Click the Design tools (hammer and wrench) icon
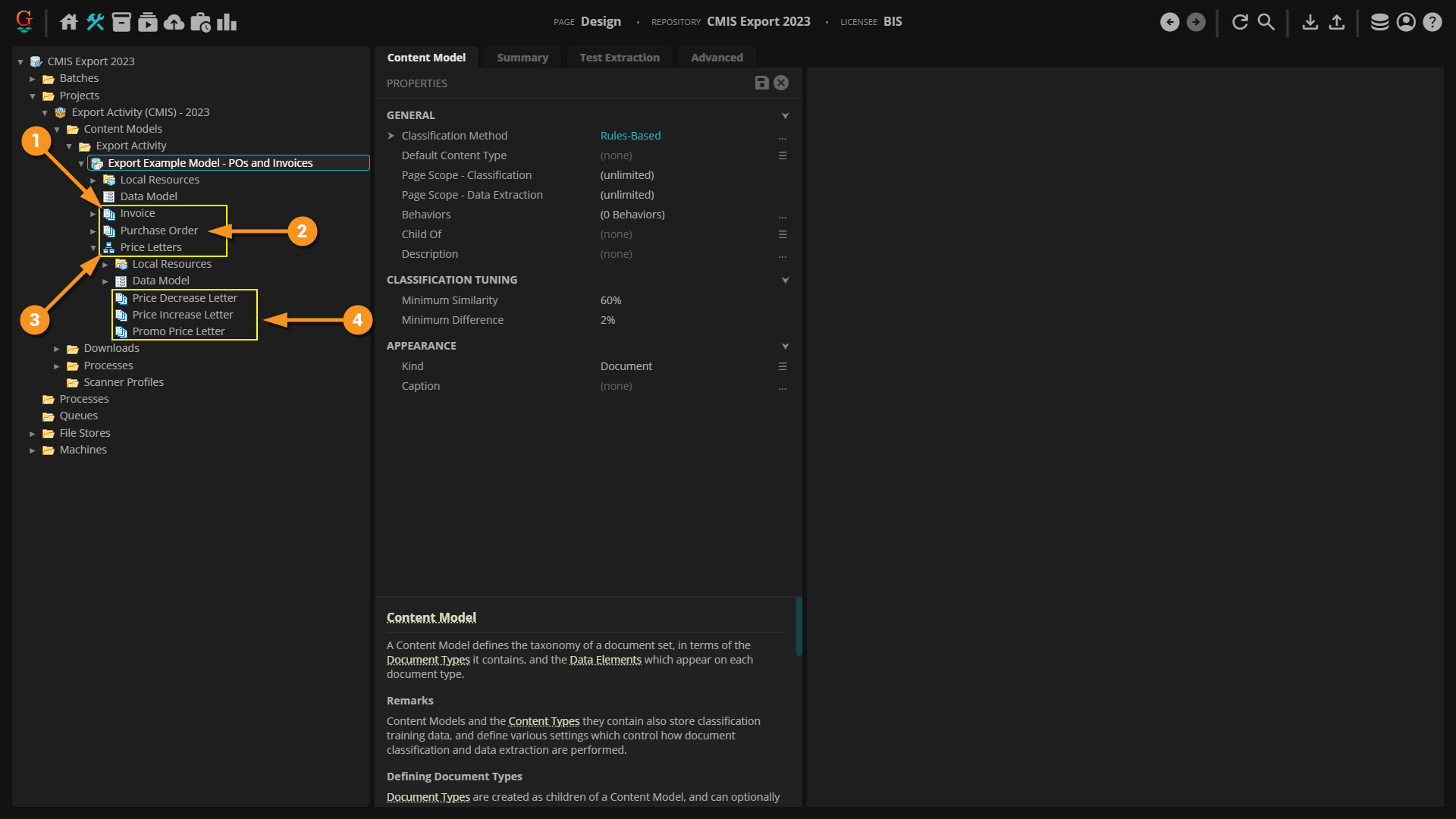This screenshot has width=1456, height=819. pos(95,22)
